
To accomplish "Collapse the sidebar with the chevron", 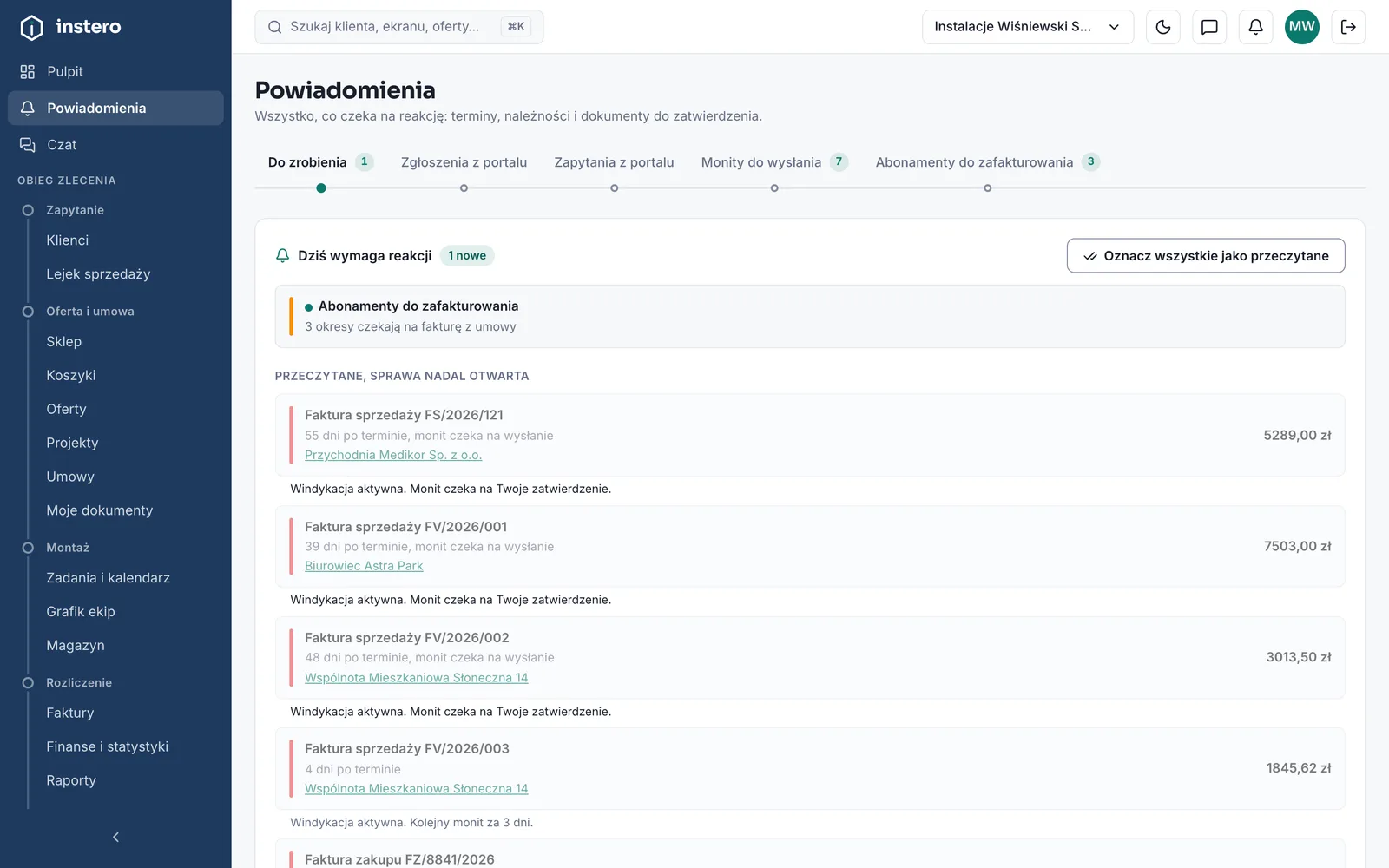I will click(115, 837).
